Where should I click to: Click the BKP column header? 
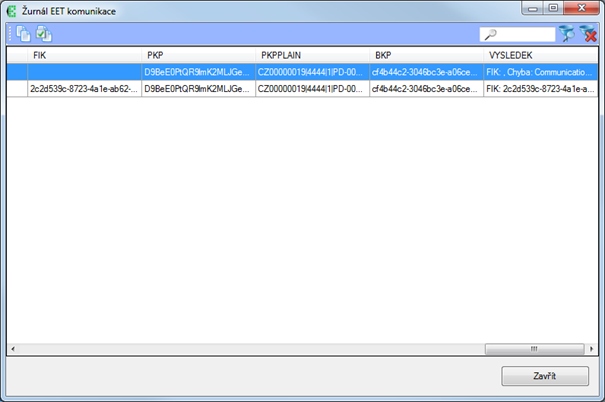tap(426, 55)
